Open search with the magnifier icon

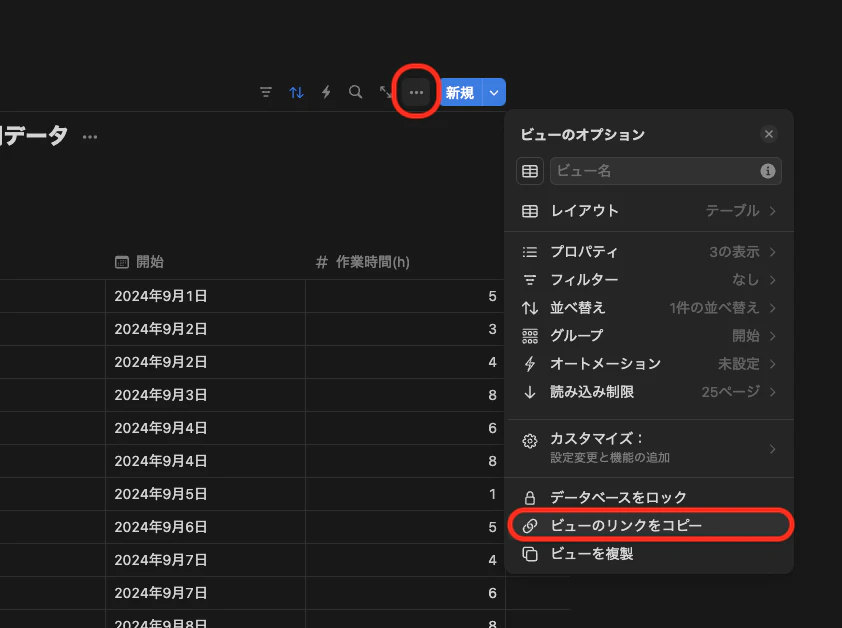(x=356, y=92)
